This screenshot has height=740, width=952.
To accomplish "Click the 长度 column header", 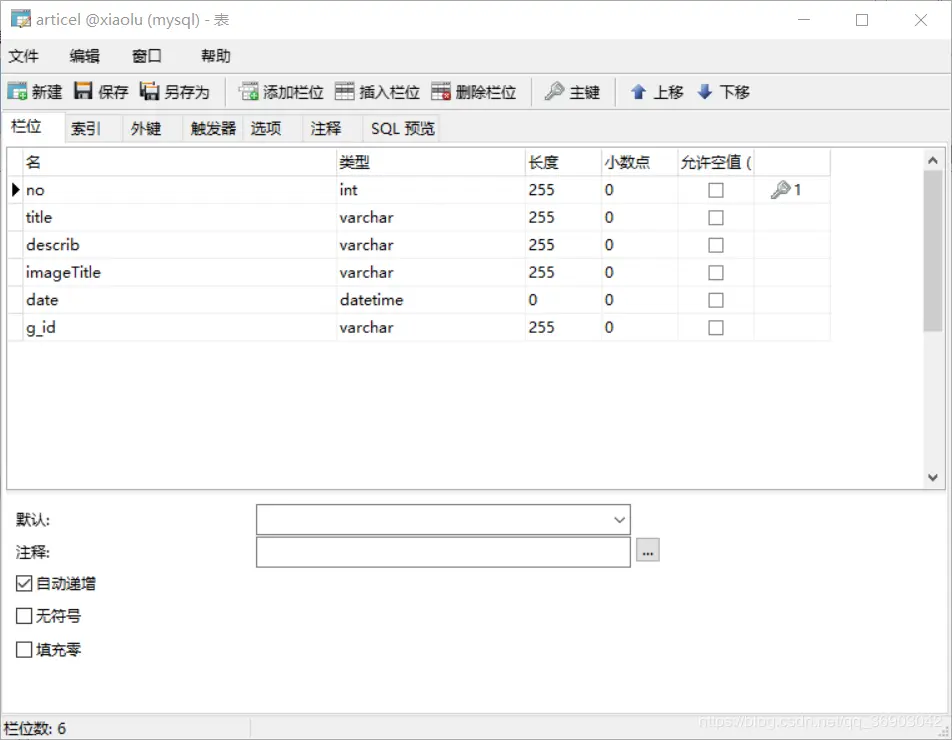I will coord(563,162).
